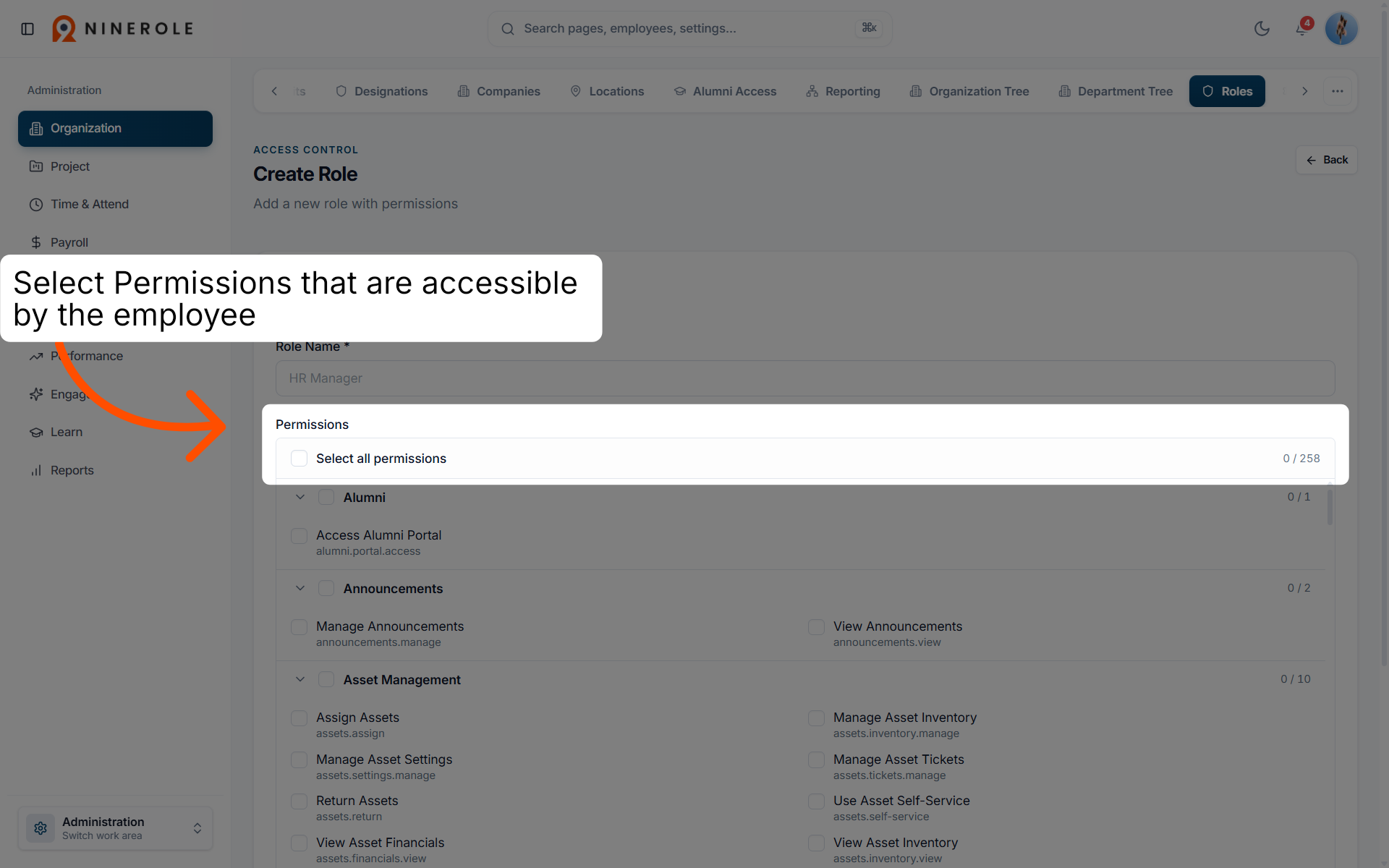Check the Asset Management group checkbox

pyautogui.click(x=326, y=679)
